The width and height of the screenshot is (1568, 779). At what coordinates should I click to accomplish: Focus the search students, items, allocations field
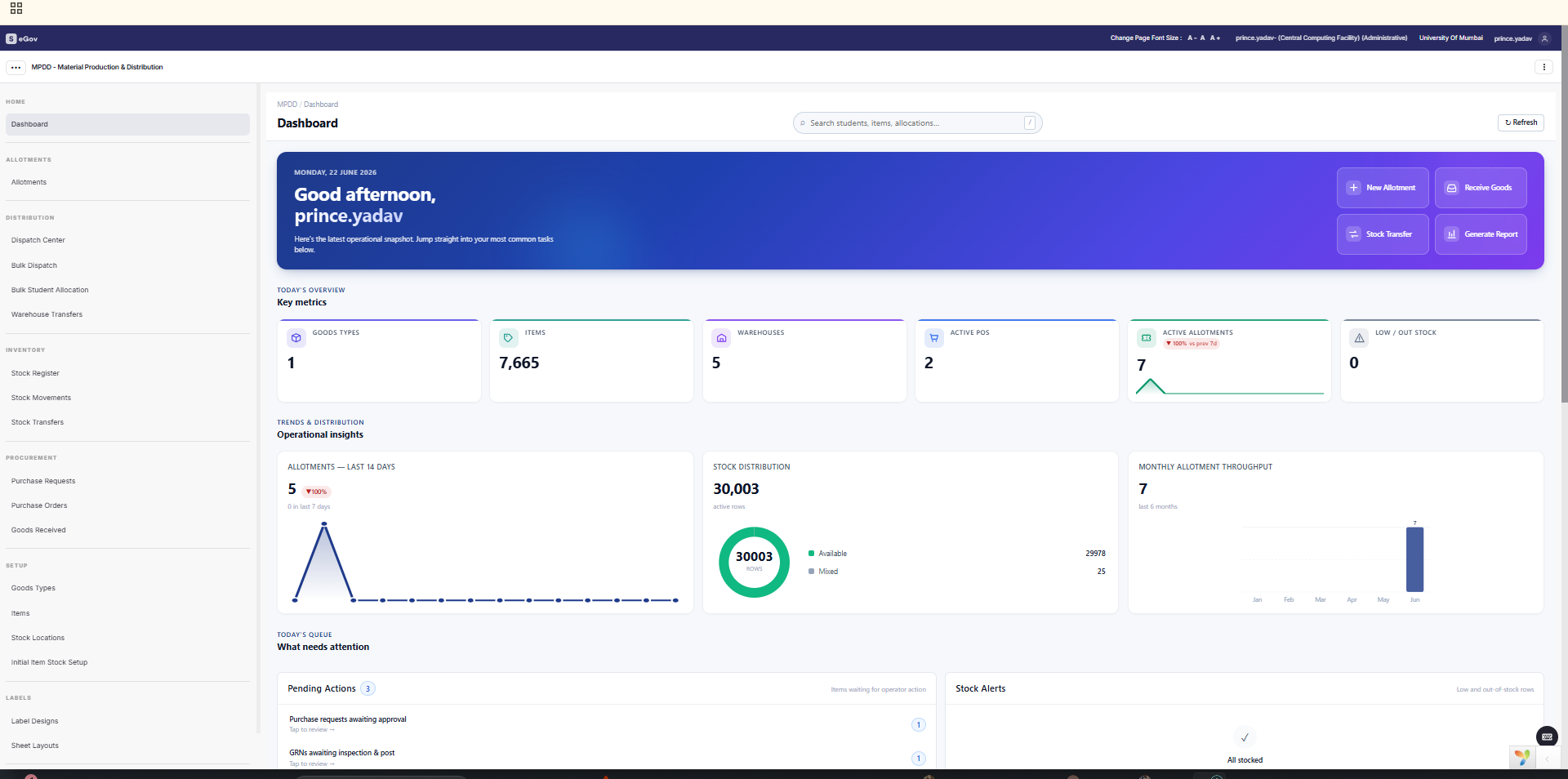(917, 123)
